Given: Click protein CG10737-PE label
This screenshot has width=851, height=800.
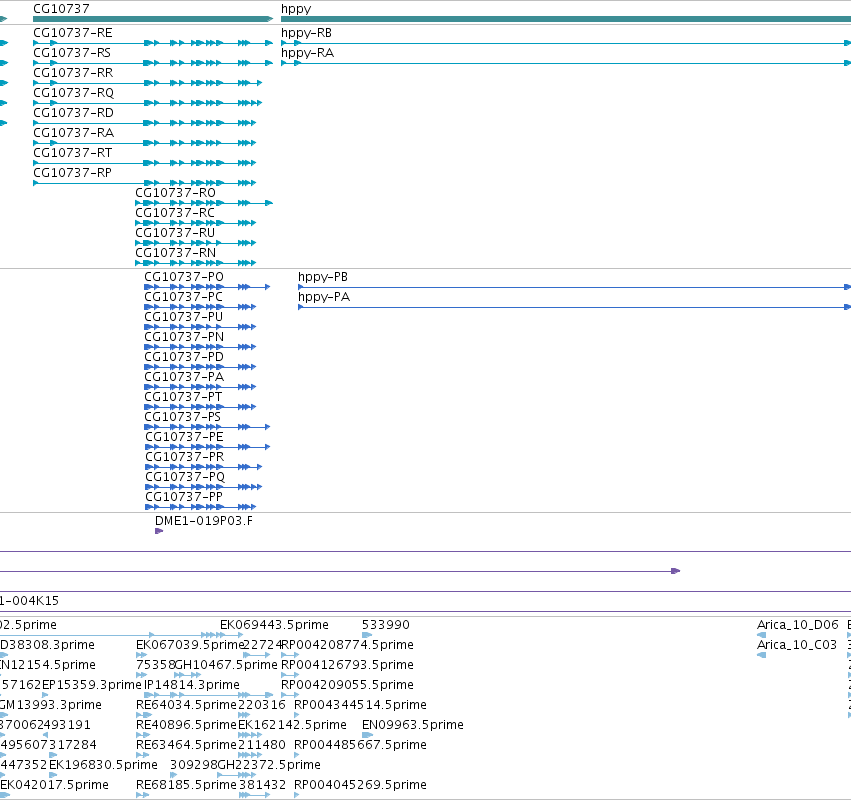Looking at the screenshot, I should click(184, 437).
